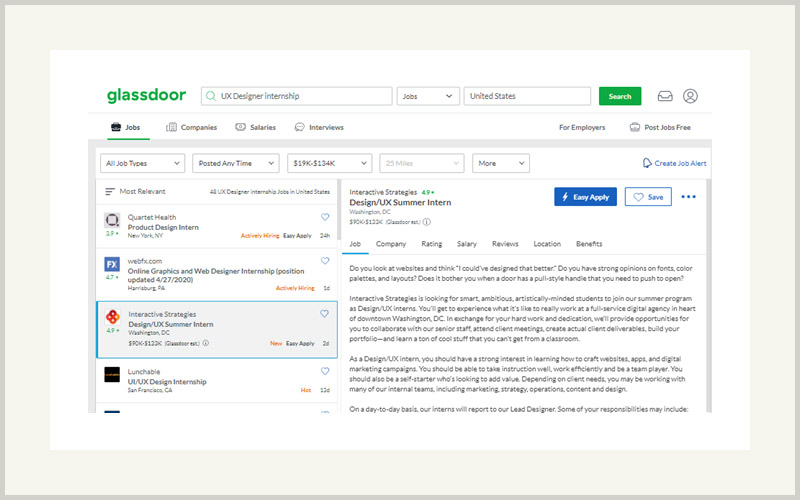Open the All Job Types dropdown
The height and width of the screenshot is (500, 800).
coord(142,163)
